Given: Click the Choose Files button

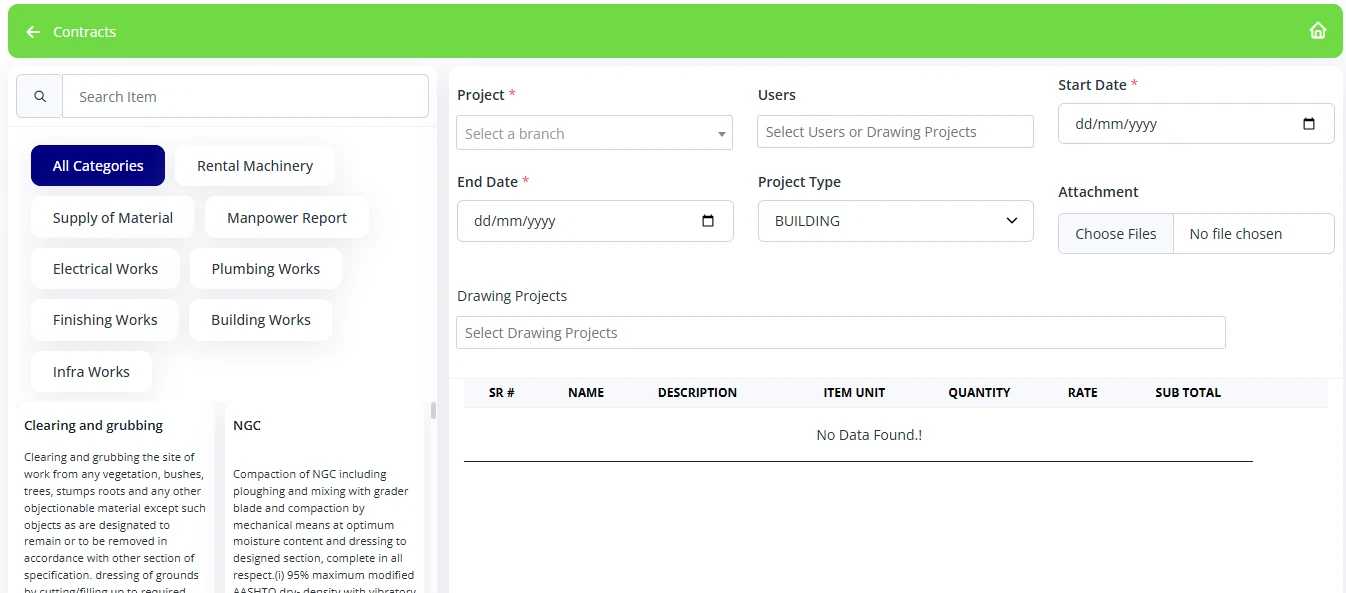Looking at the screenshot, I should 1115,234.
